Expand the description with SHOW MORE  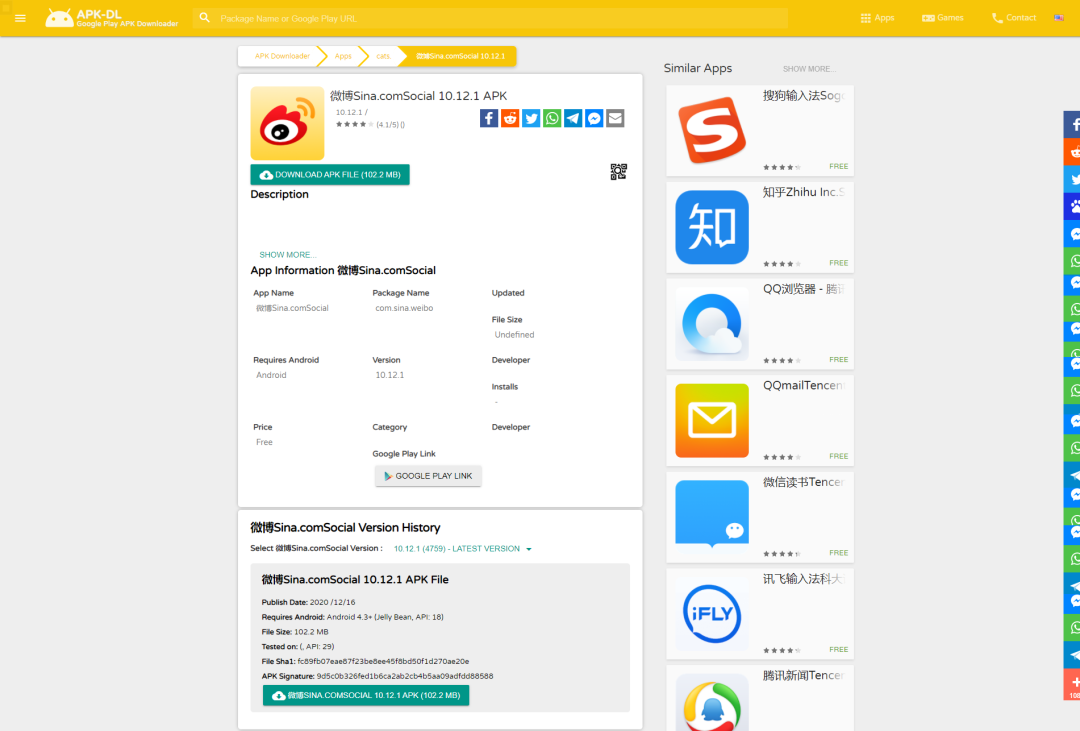pos(287,254)
